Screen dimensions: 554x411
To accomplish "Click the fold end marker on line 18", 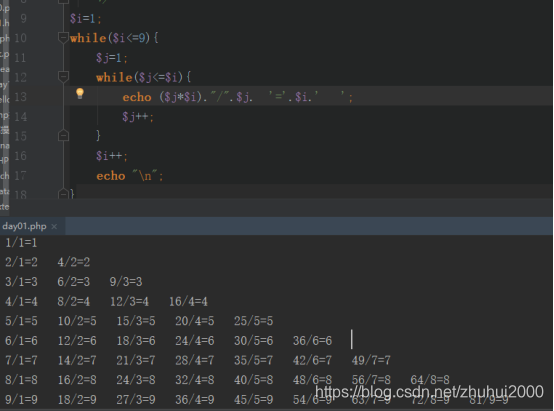I will point(63,194).
